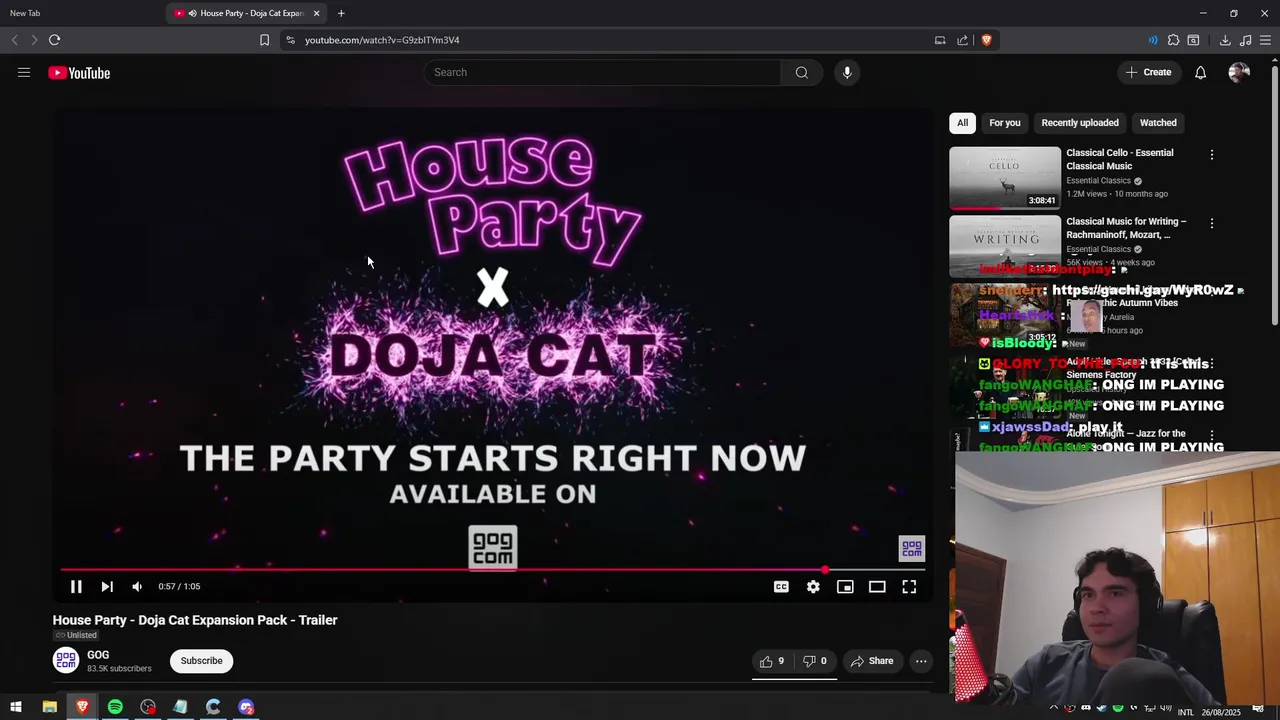Open the media playlist music note icon
1280x720 pixels.
[x=1245, y=40]
